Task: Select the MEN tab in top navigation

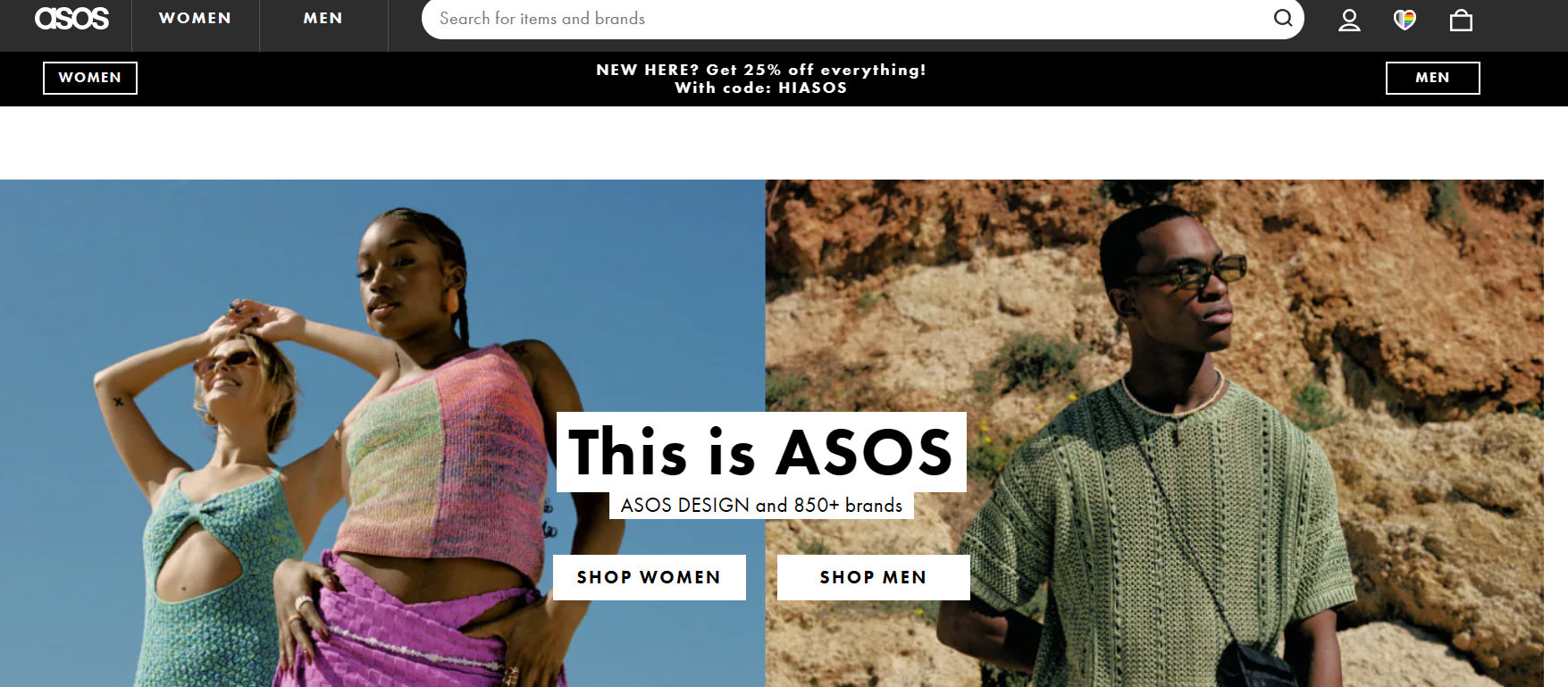Action: click(323, 18)
